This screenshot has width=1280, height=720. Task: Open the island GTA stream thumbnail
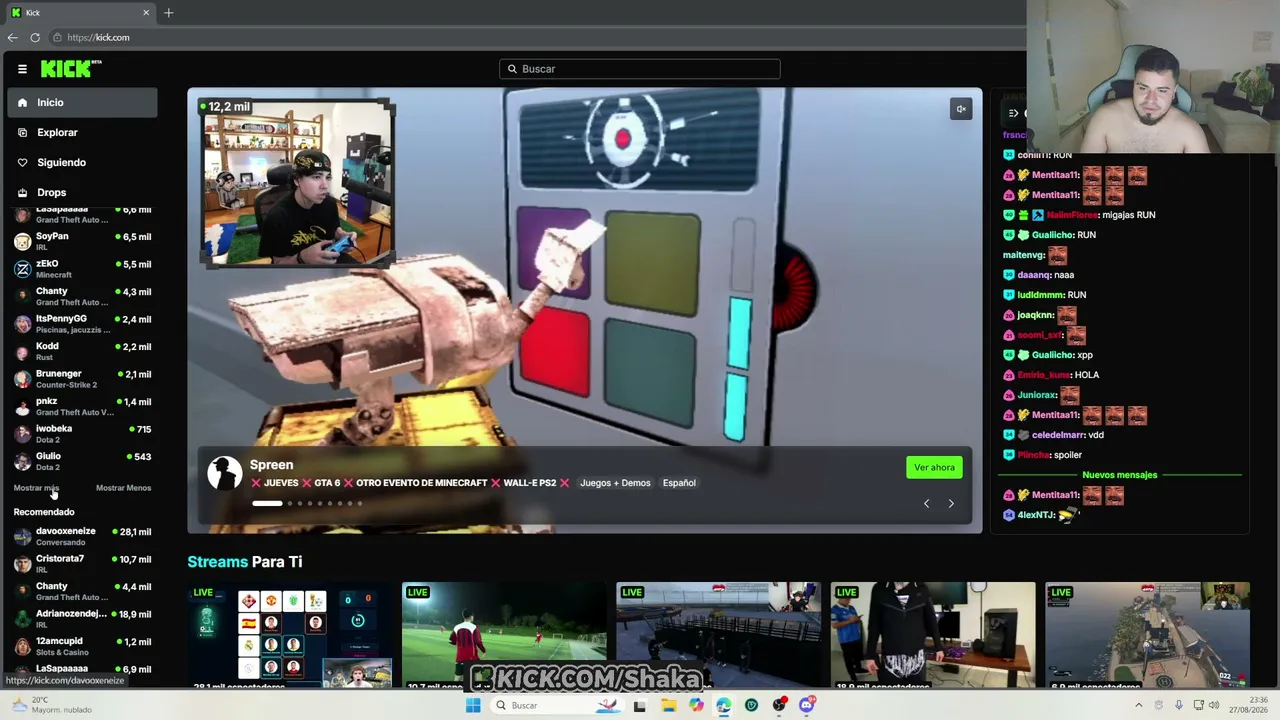coord(1147,635)
